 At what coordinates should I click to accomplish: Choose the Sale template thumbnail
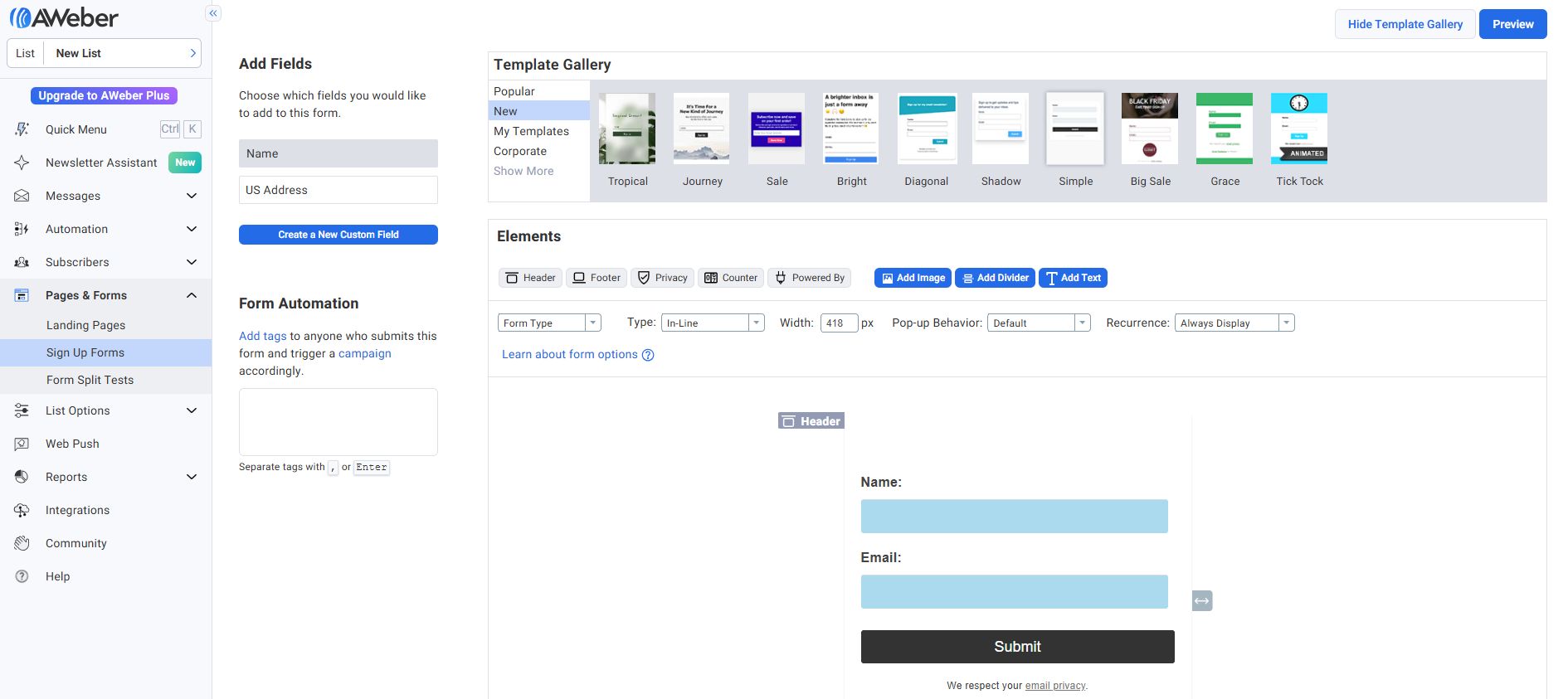777,129
